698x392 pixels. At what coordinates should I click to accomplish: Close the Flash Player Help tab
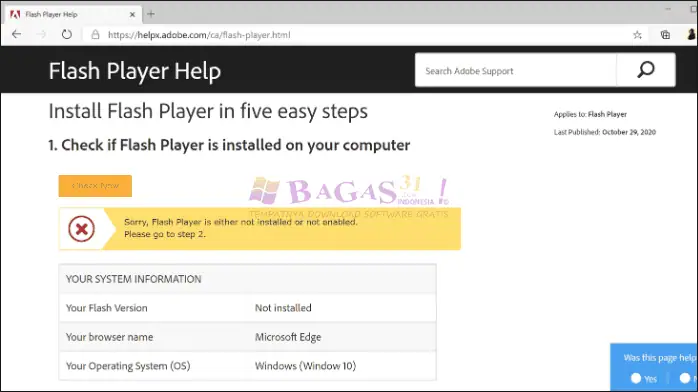(132, 14)
